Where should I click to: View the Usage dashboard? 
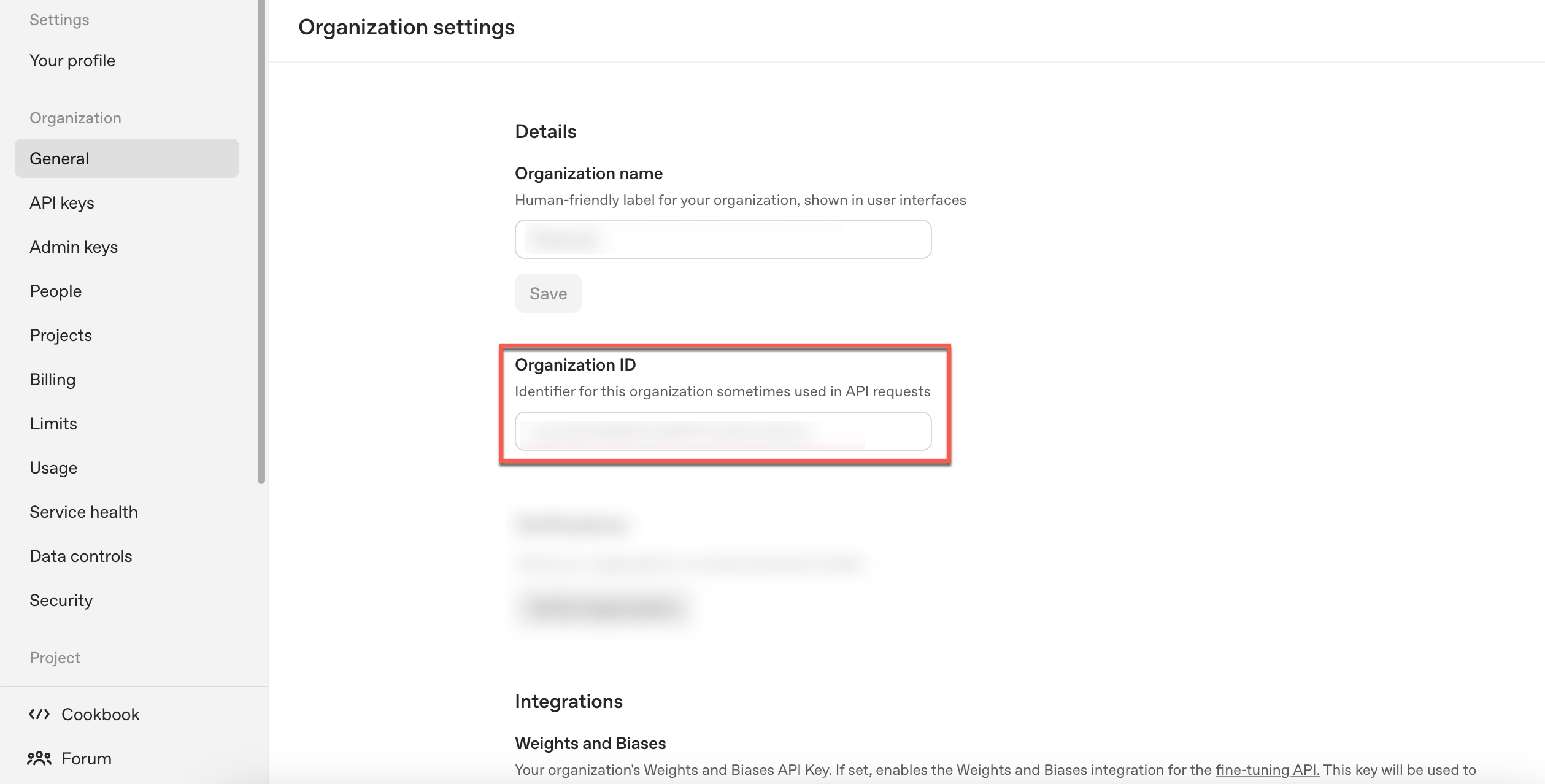click(53, 467)
